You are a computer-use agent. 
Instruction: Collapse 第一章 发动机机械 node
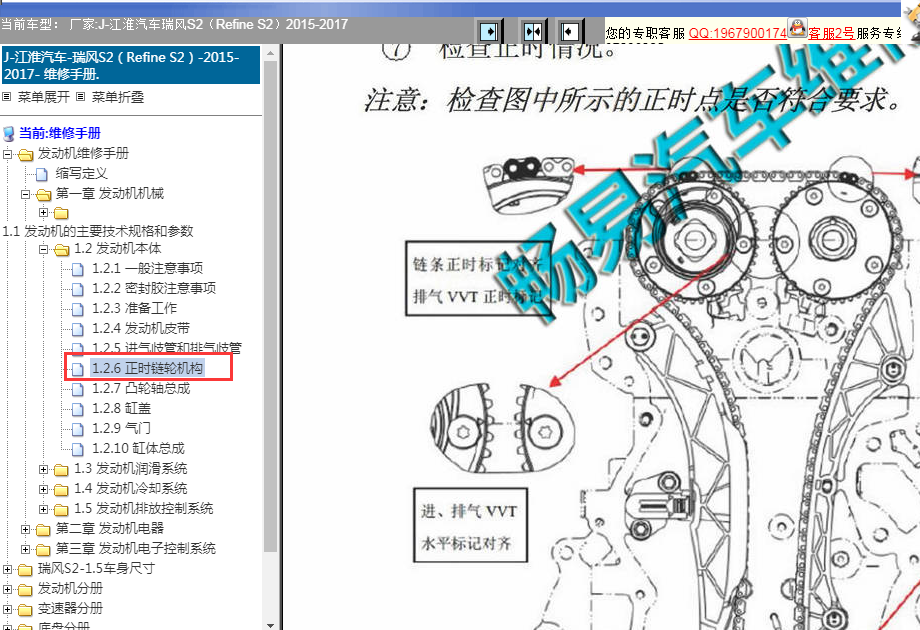click(25, 194)
